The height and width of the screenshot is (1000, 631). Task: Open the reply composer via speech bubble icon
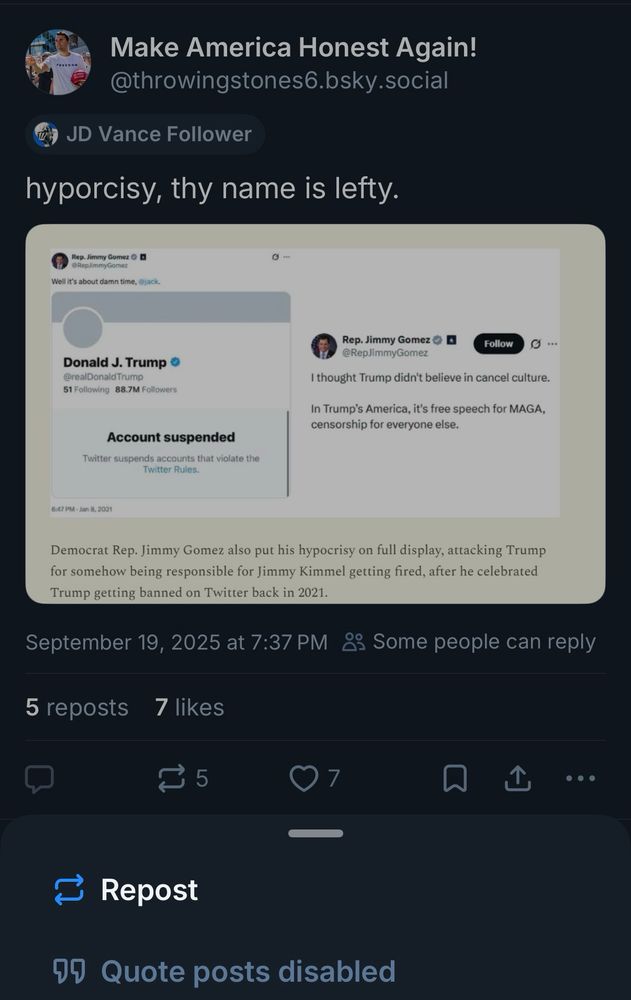pyautogui.click(x=39, y=778)
